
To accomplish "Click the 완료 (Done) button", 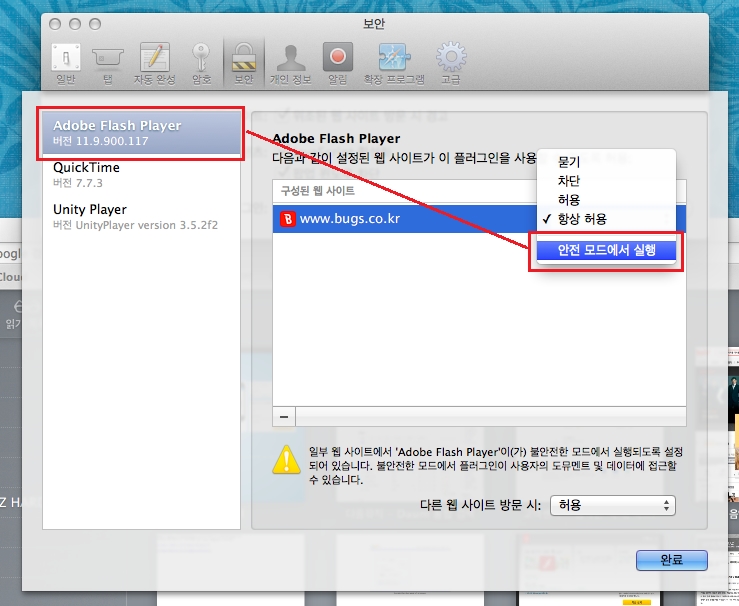I will pos(672,560).
